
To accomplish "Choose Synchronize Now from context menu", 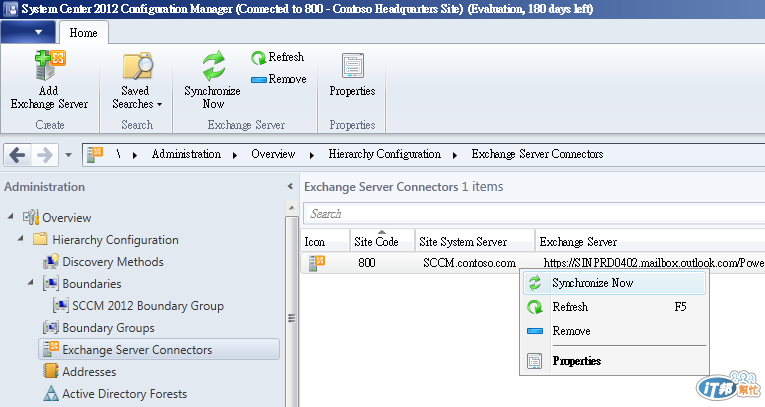I will (x=614, y=283).
